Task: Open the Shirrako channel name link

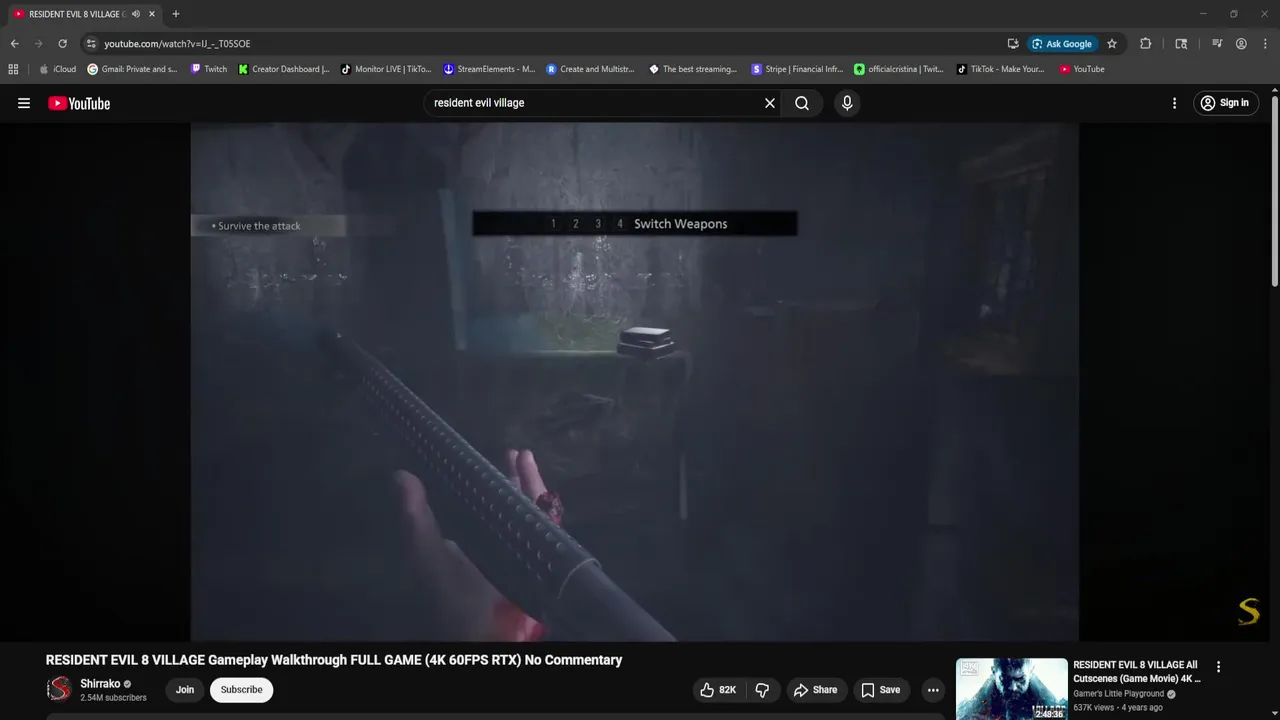Action: click(100, 684)
